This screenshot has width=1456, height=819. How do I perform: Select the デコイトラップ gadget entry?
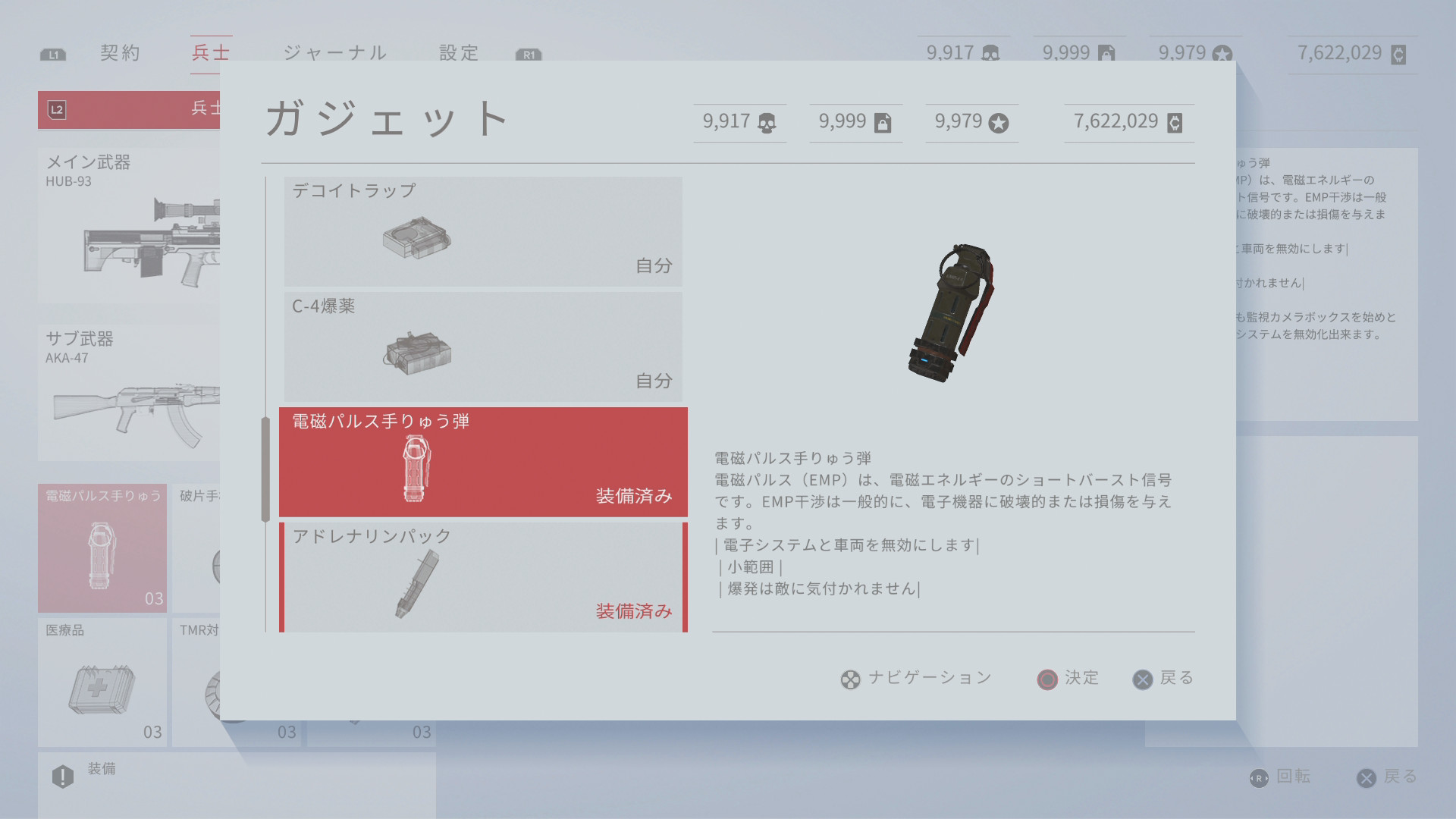483,231
